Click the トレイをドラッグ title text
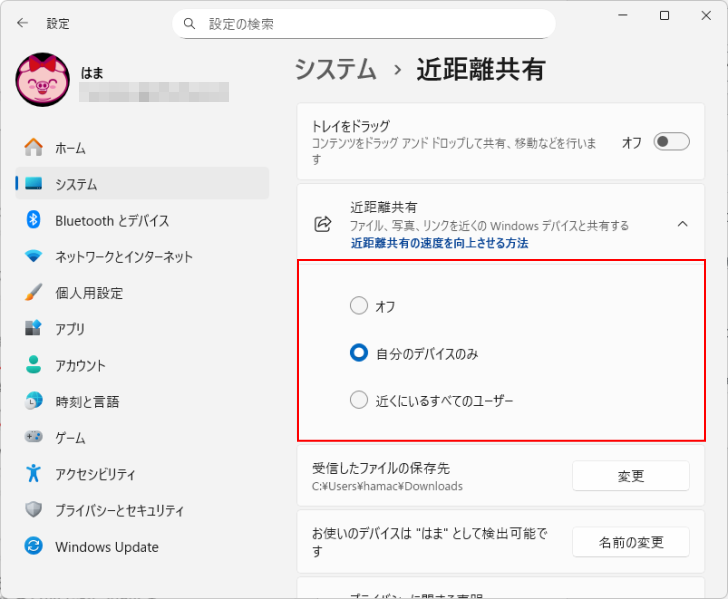 tap(351, 126)
